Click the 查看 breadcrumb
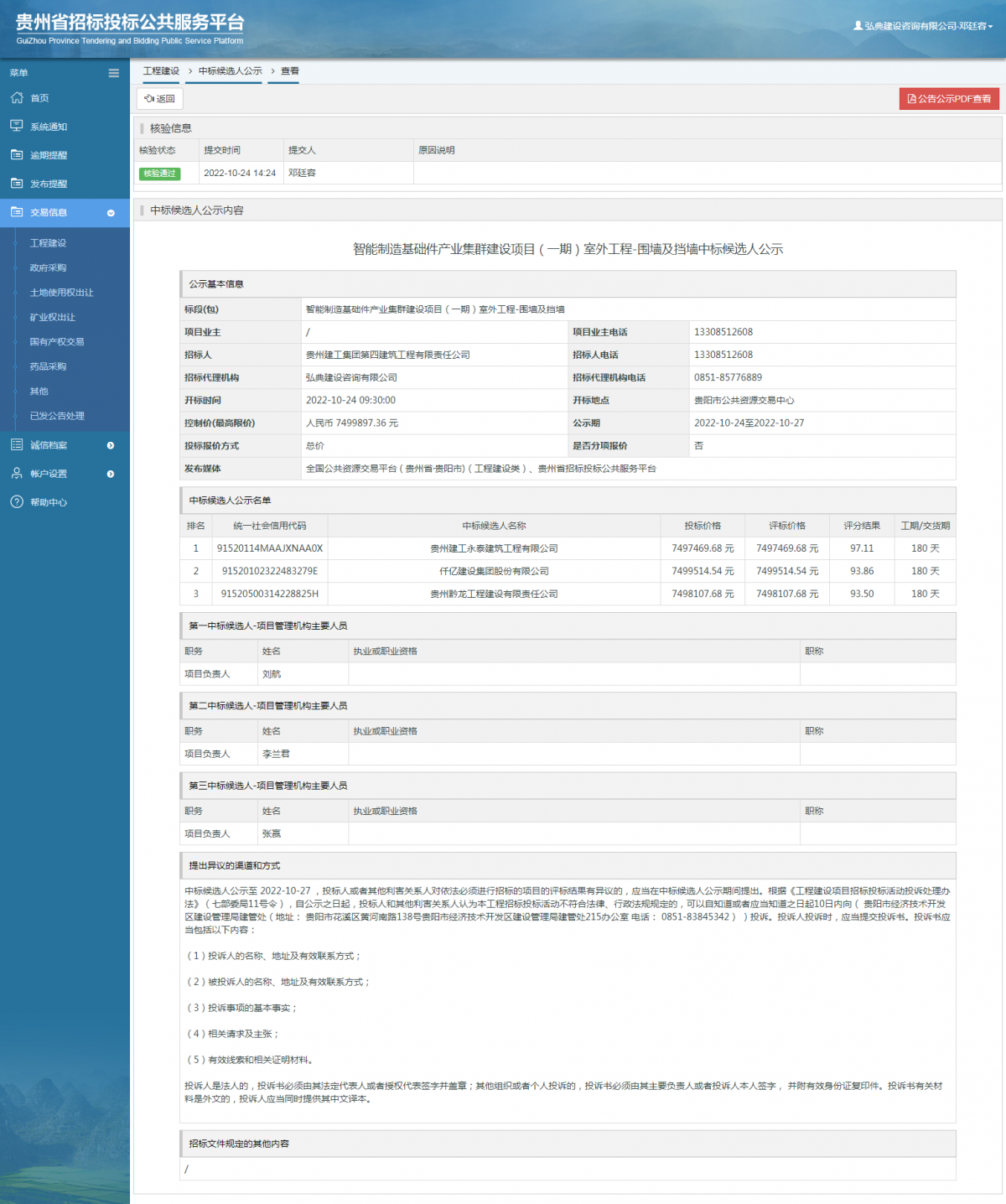 click(290, 71)
